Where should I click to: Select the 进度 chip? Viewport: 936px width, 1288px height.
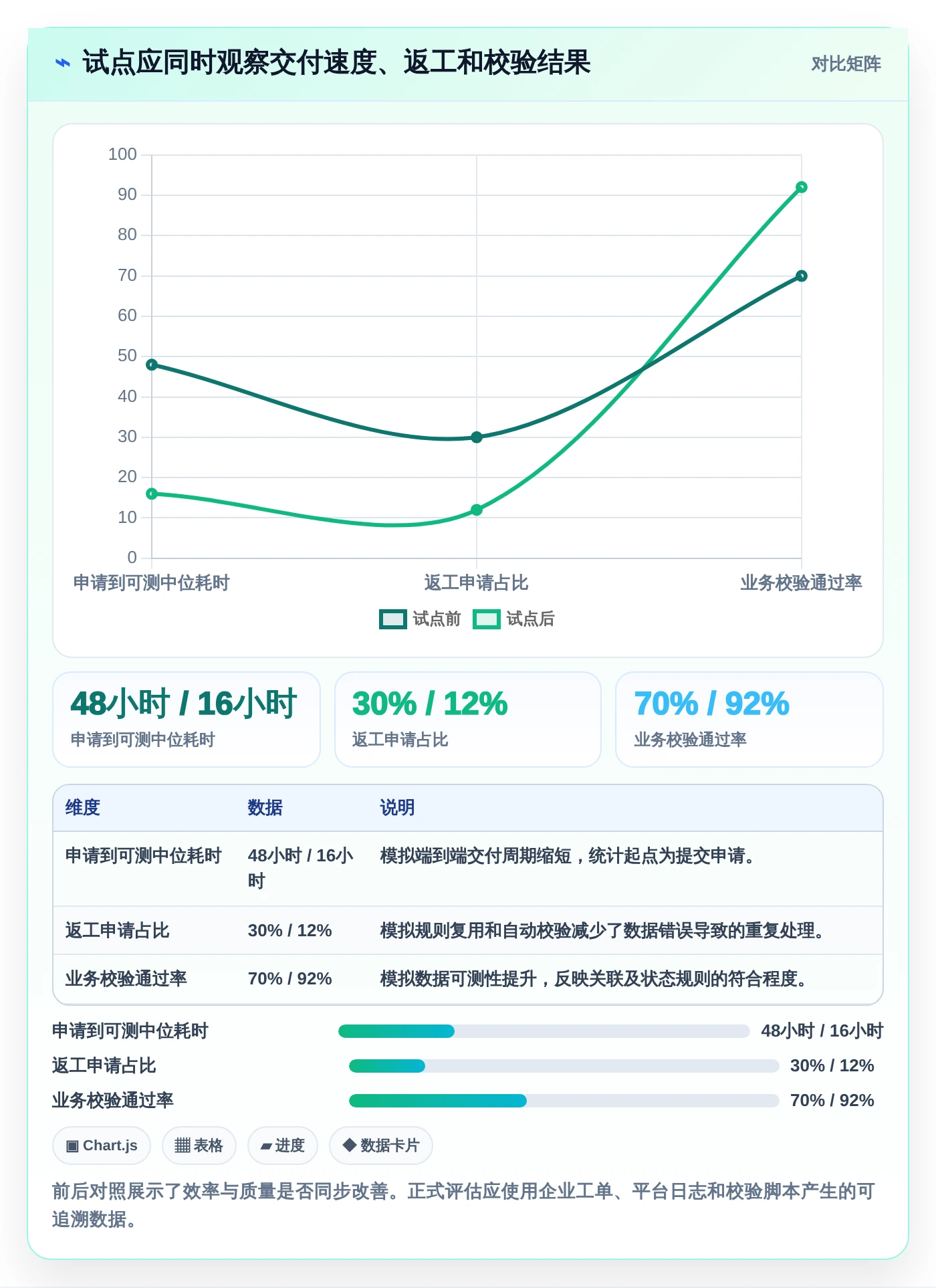tap(283, 1146)
